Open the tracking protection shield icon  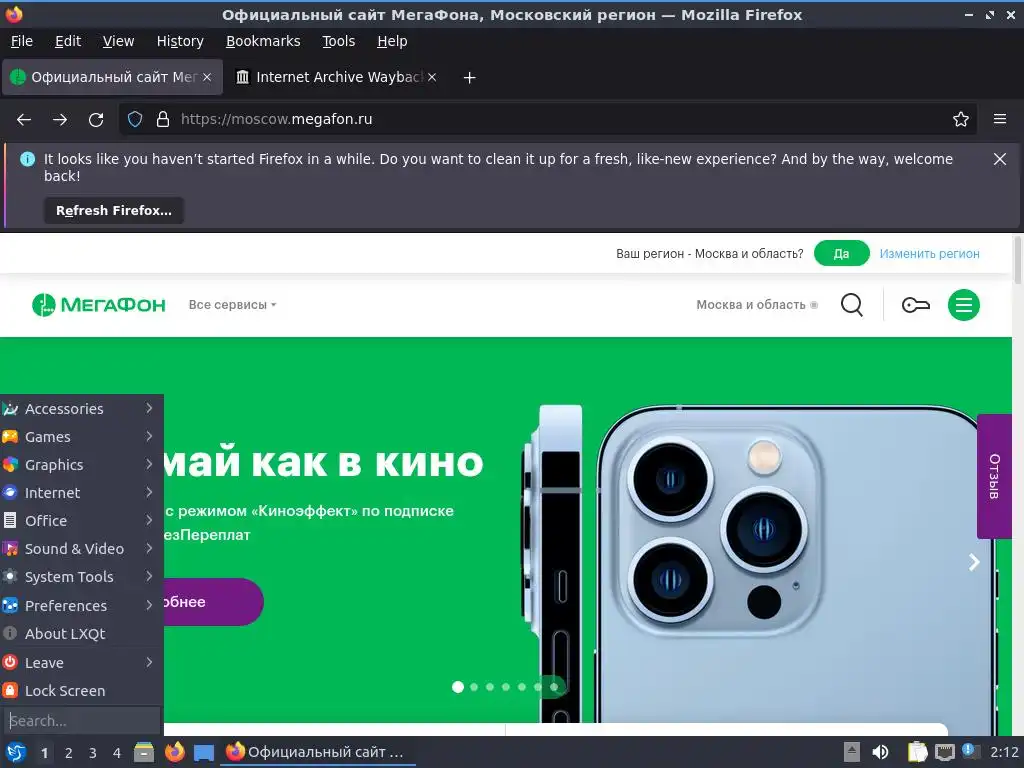pos(135,120)
